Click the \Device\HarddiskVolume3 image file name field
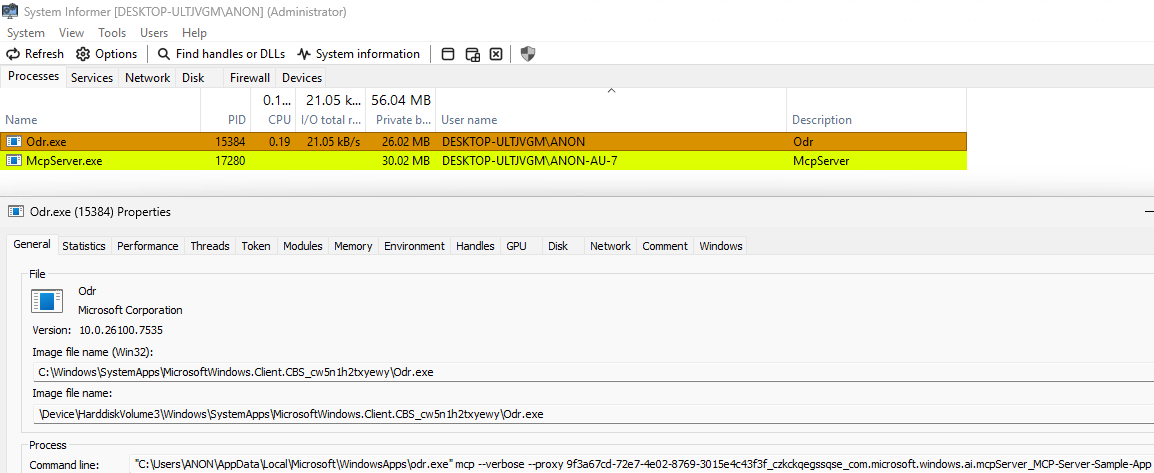Screen dimensions: 1154x473 pyautogui.click(x=594, y=414)
